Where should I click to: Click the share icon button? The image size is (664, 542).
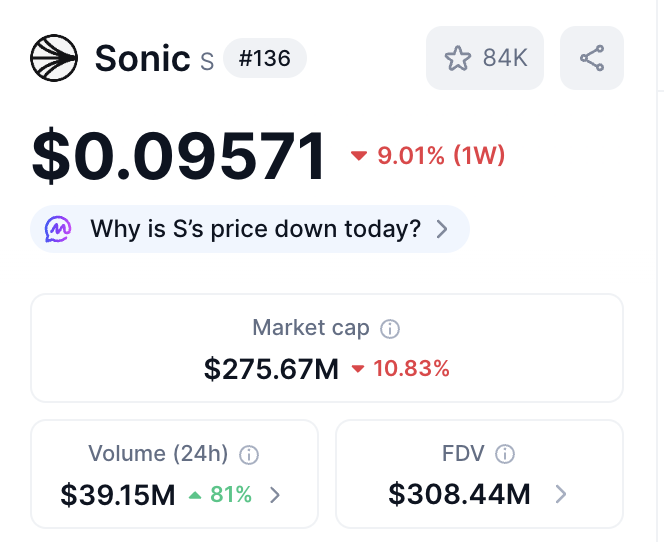click(592, 58)
